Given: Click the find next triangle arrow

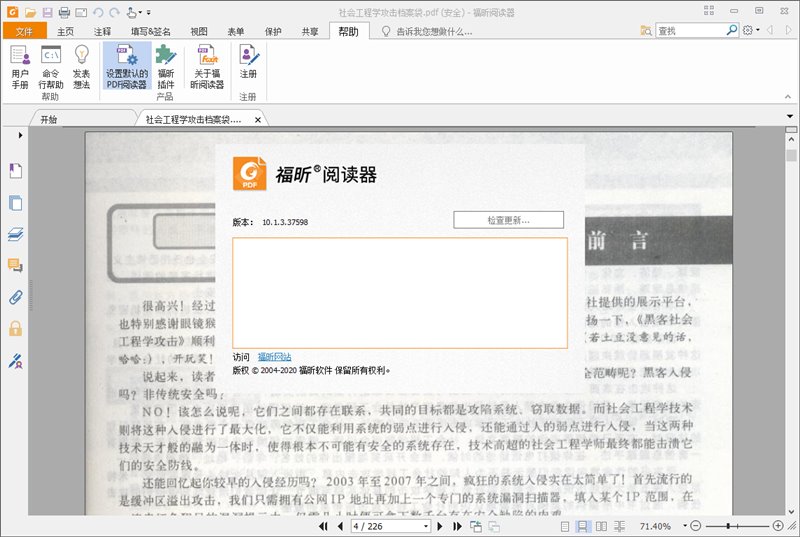Looking at the screenshot, I should (788, 31).
